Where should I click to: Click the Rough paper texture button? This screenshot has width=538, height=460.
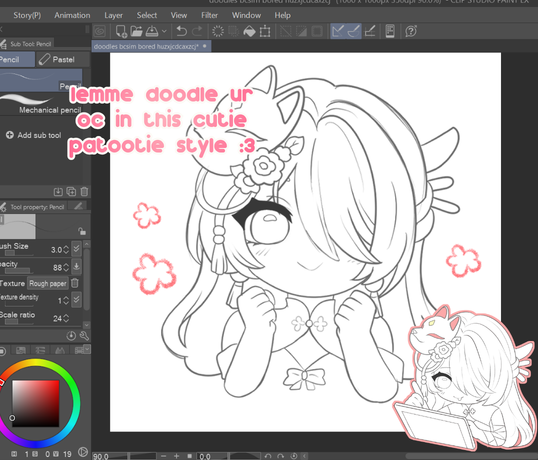(48, 284)
